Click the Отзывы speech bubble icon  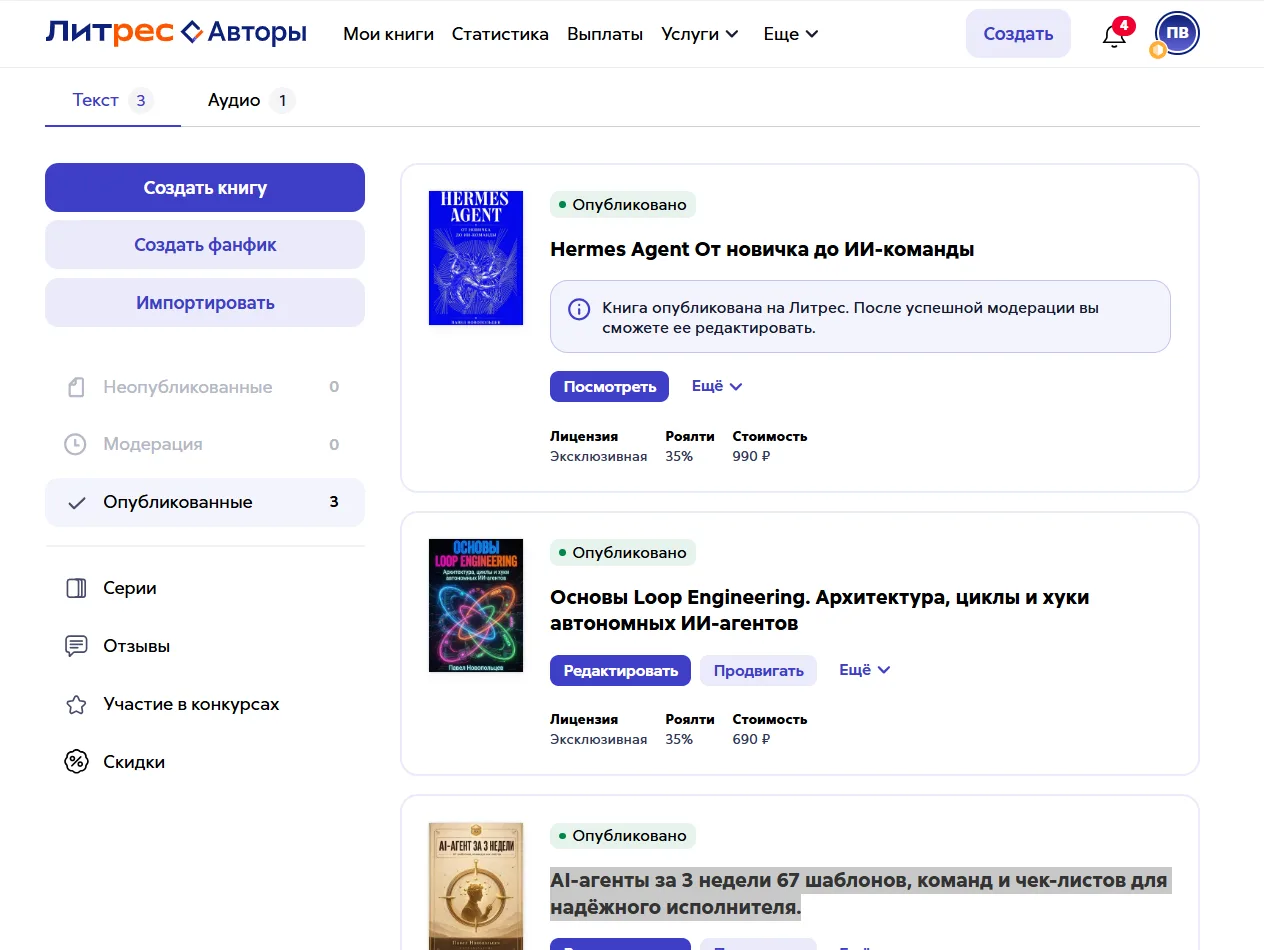pos(76,646)
